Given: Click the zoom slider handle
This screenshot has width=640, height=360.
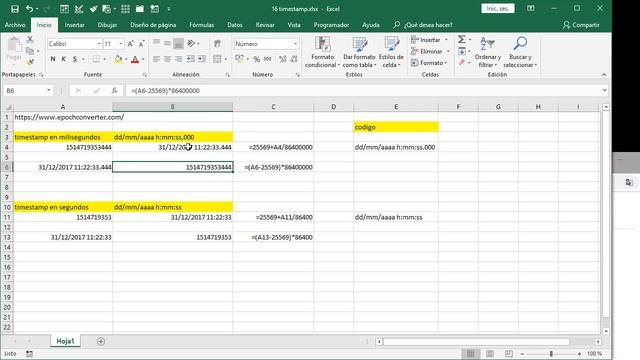Looking at the screenshot, I should pyautogui.click(x=551, y=353).
